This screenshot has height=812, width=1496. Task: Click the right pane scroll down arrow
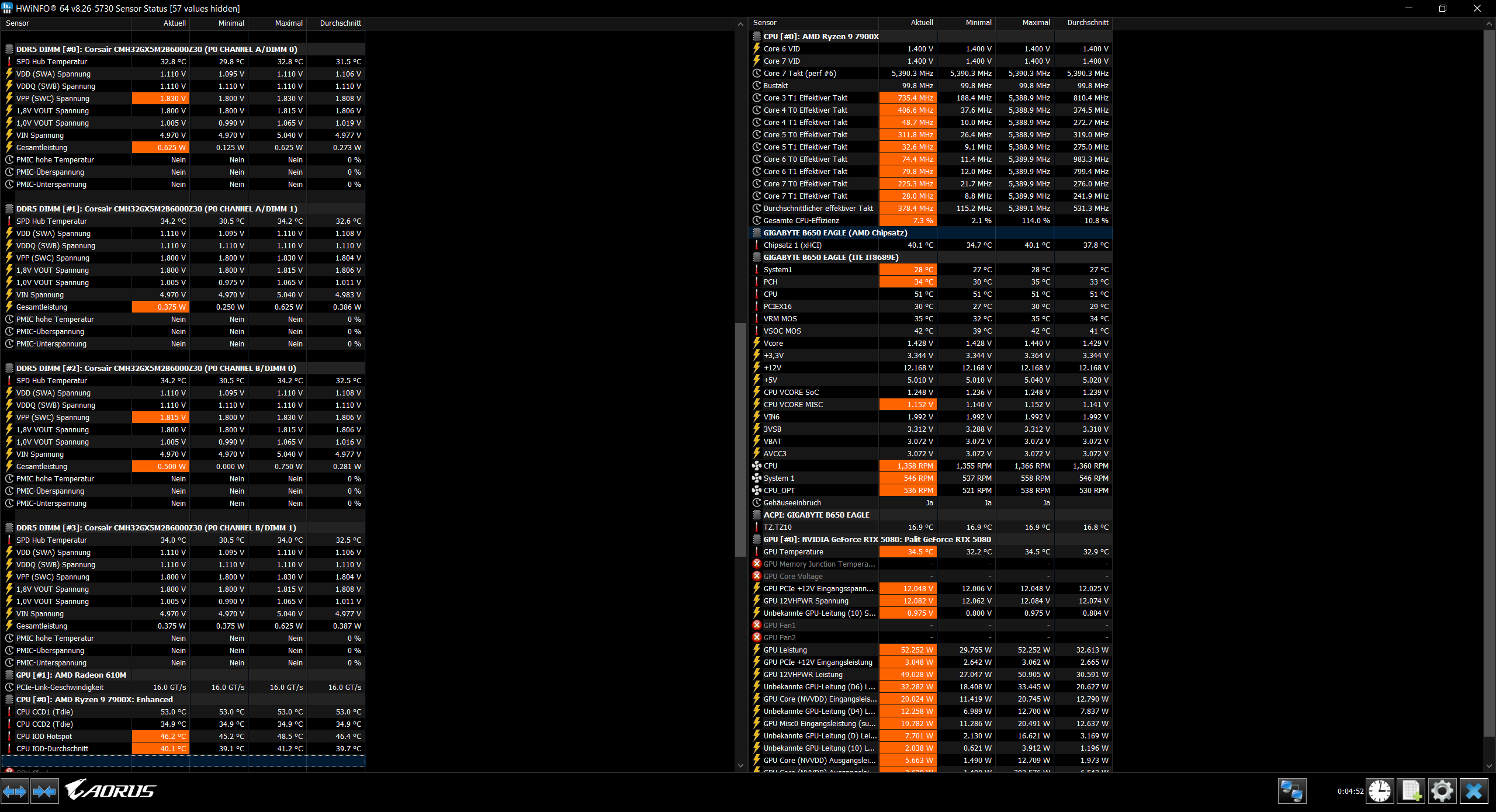click(x=1488, y=766)
